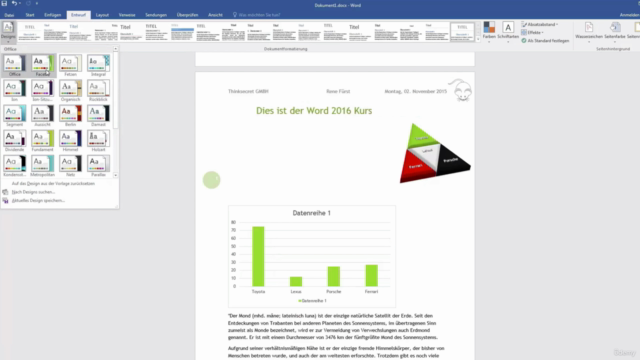
Task: Expand the document formatting gallery
Action: pyautogui.click(x=478, y=40)
